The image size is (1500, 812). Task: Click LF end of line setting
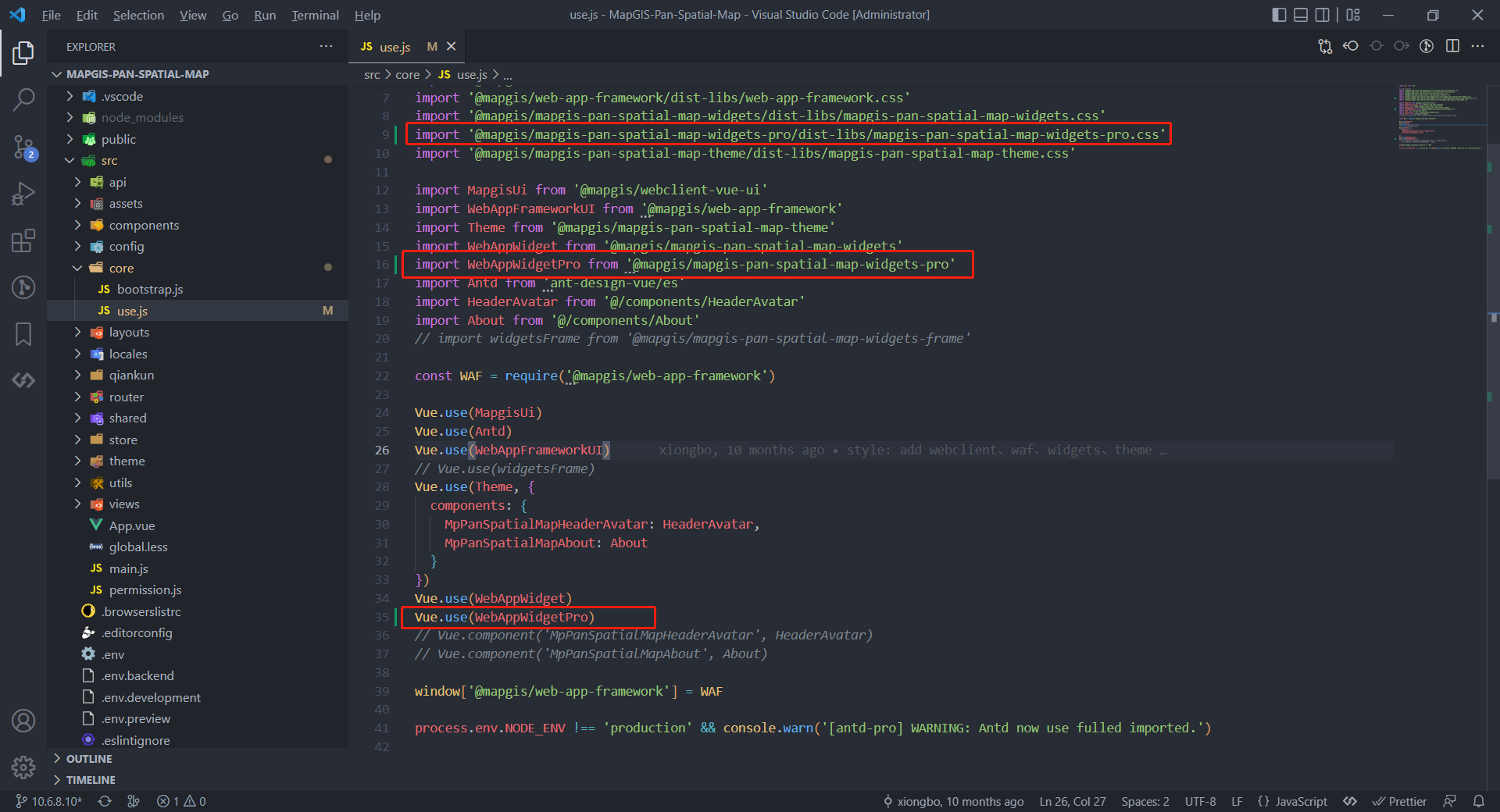[1237, 801]
